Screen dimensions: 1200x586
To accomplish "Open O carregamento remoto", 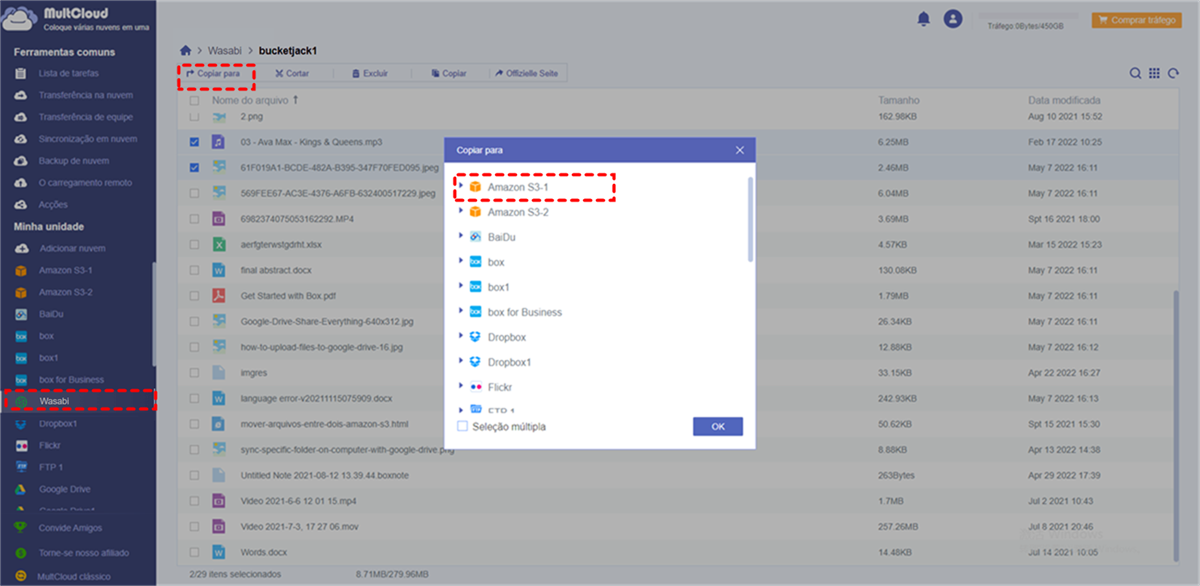I will [85, 183].
